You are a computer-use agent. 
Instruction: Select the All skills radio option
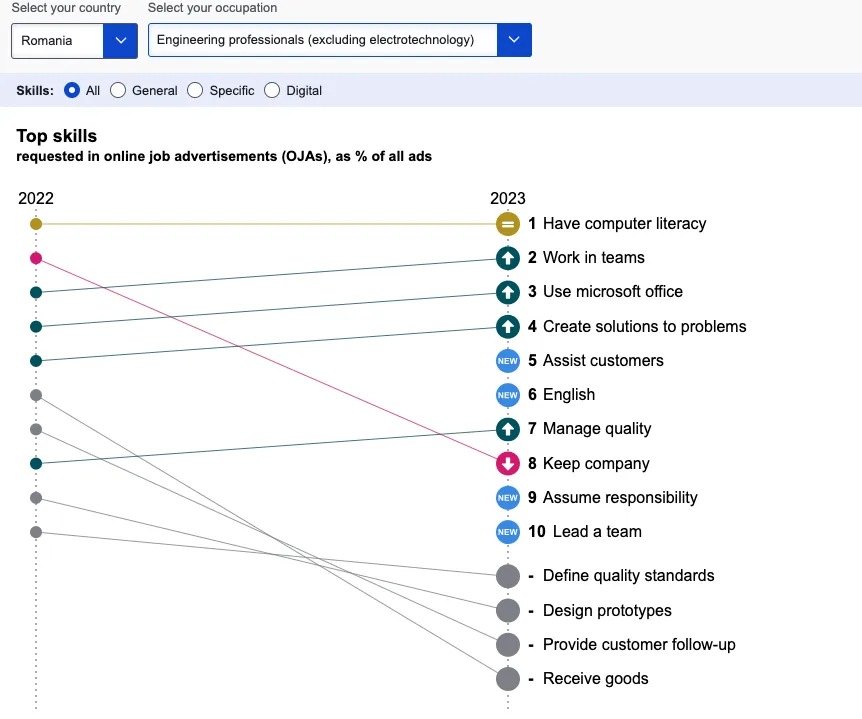72,90
